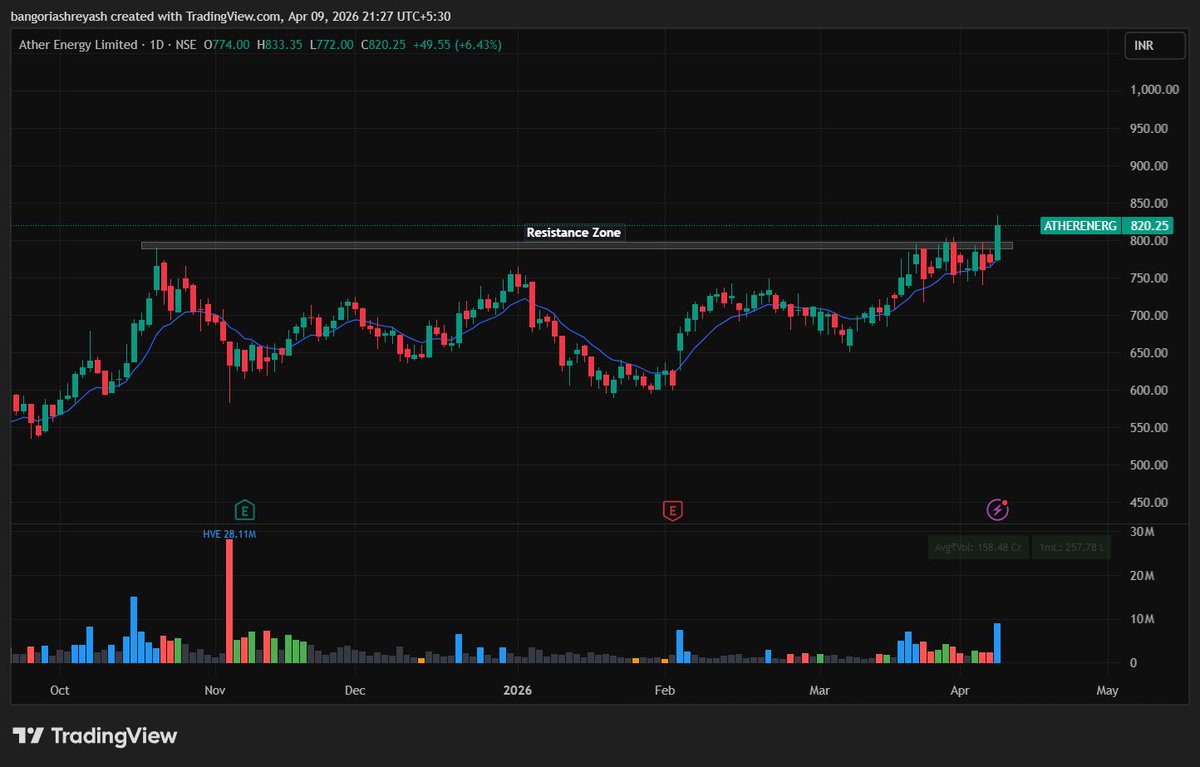Click the 650.00 price axis label

(1151, 353)
